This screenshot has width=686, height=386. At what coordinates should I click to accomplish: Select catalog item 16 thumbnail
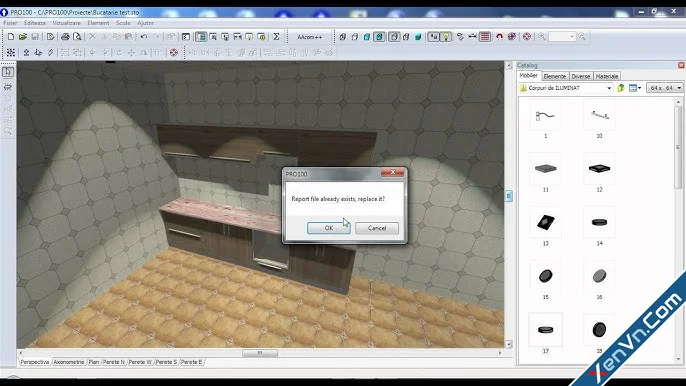coord(599,276)
